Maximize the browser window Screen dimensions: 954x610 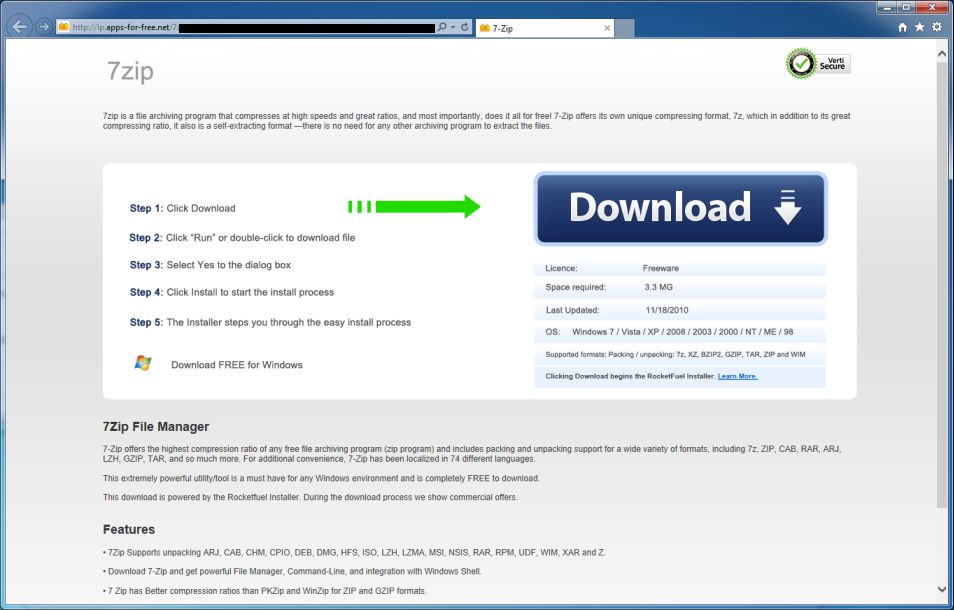906,7
